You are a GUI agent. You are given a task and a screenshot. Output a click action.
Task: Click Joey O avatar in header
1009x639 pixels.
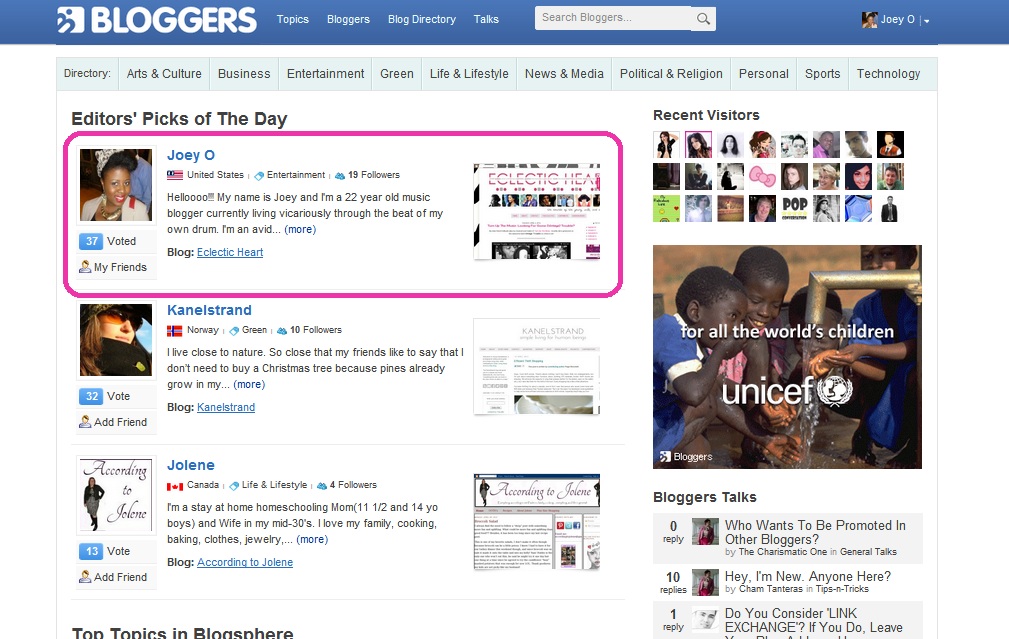(x=869, y=19)
